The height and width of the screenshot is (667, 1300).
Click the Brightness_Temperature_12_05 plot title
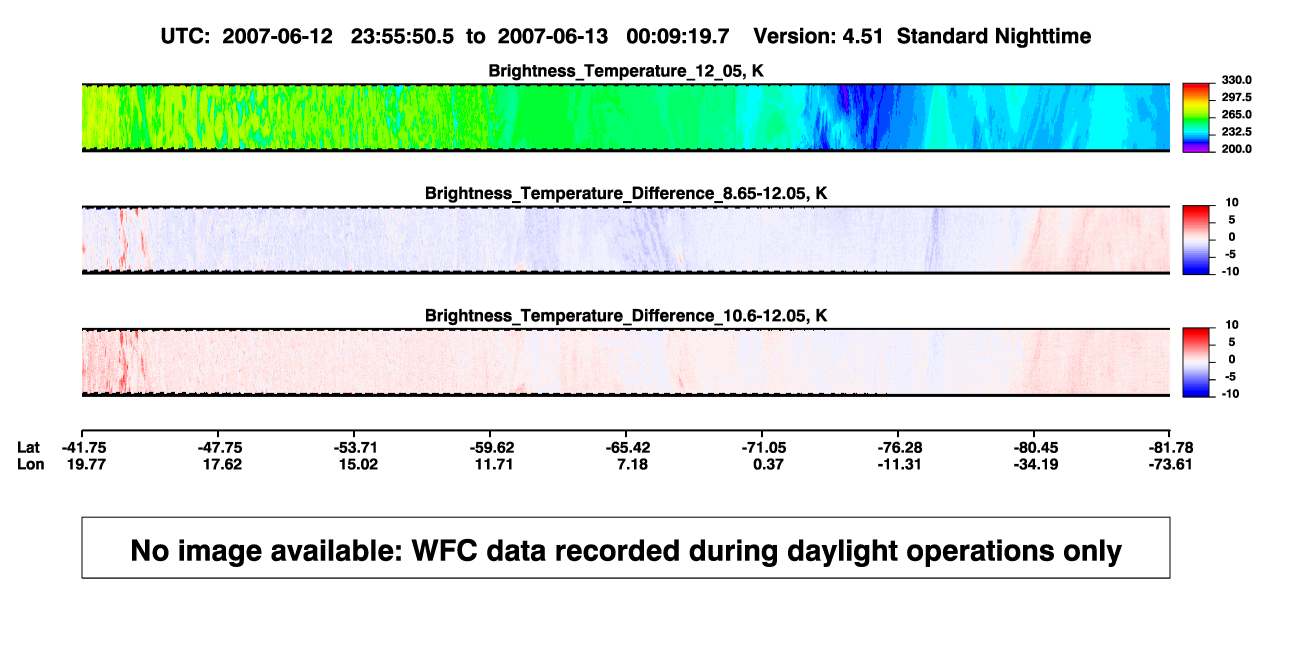click(x=626, y=71)
